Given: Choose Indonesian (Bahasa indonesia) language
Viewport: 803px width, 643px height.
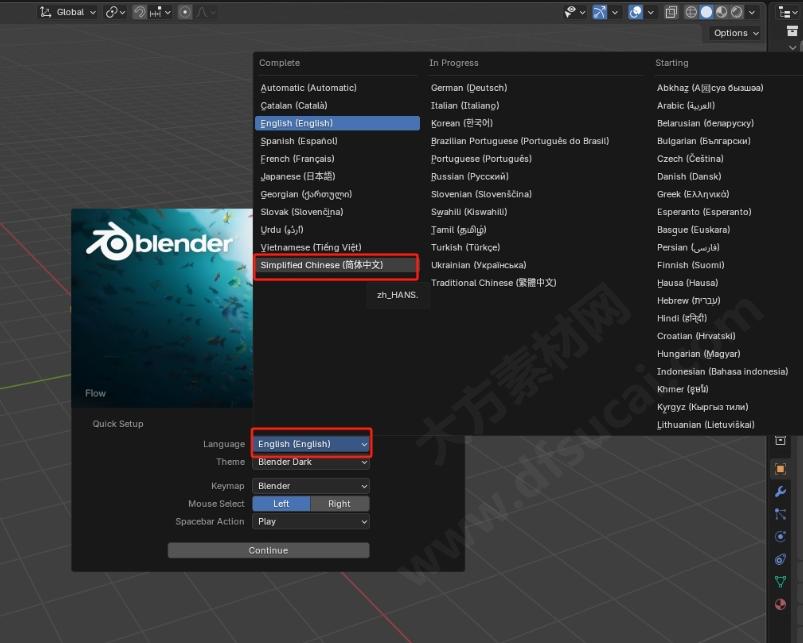Looking at the screenshot, I should [x=727, y=372].
